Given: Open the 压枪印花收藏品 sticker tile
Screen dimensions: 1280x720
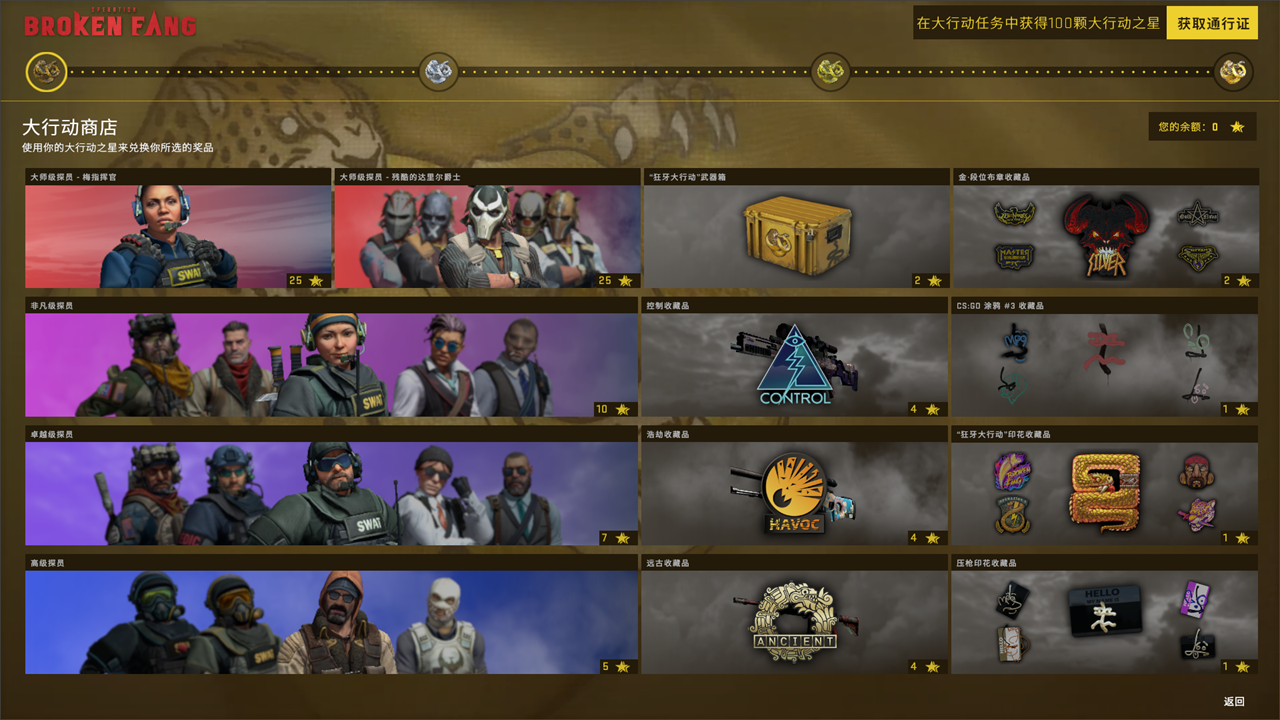Looking at the screenshot, I should 1105,614.
